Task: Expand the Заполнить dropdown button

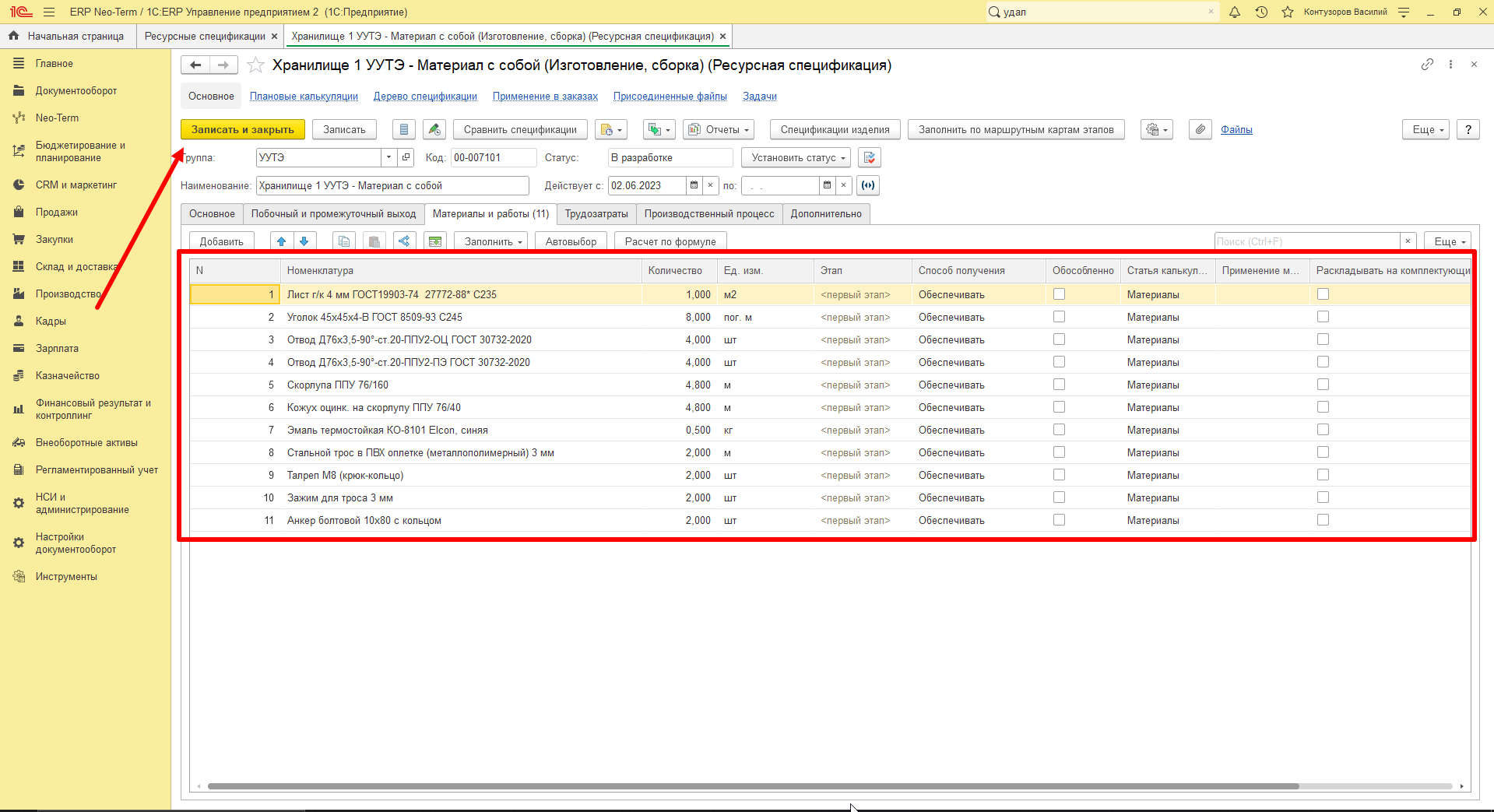Action: point(492,241)
